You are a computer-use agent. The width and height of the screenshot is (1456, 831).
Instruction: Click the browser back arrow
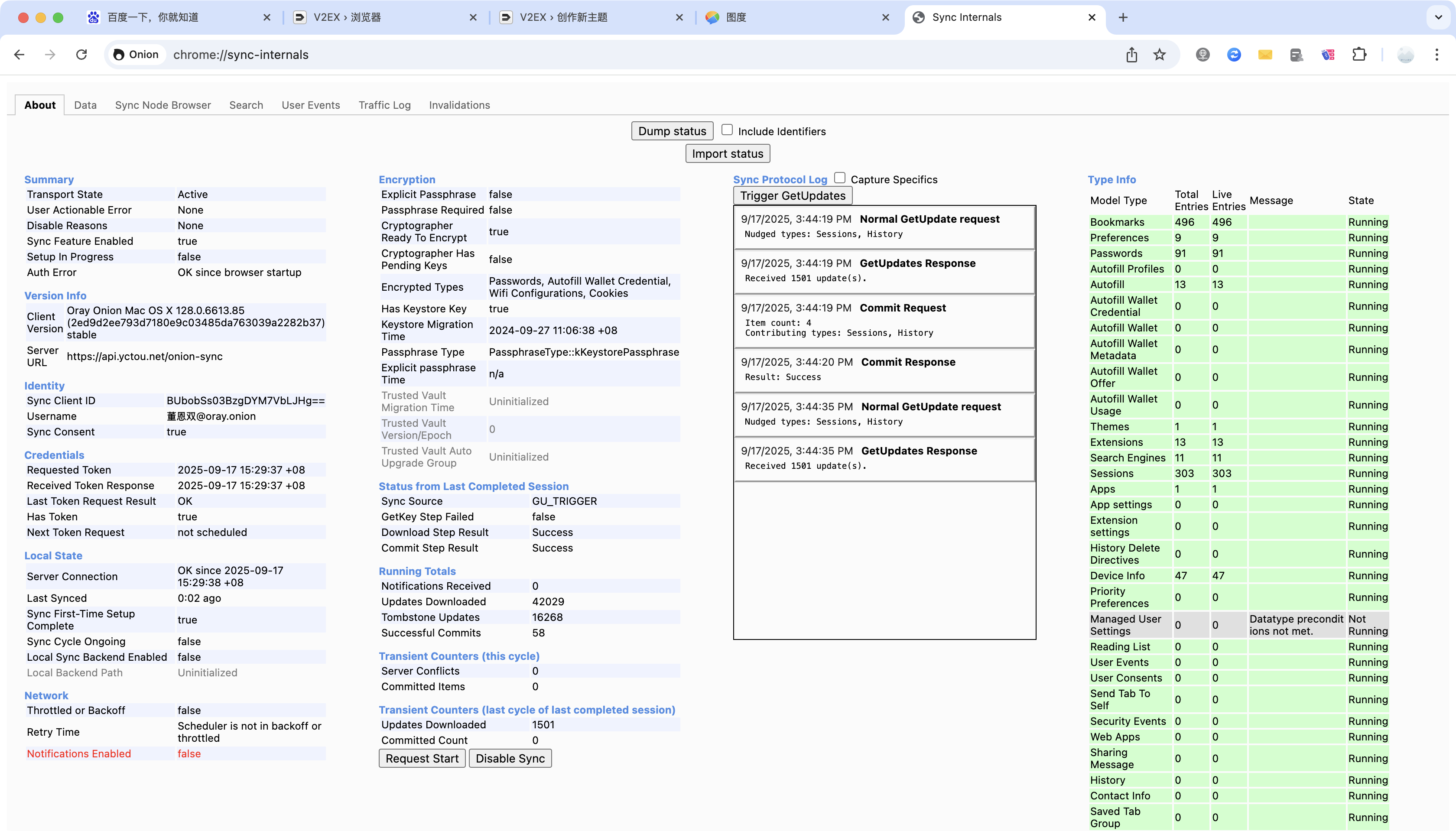(19, 55)
